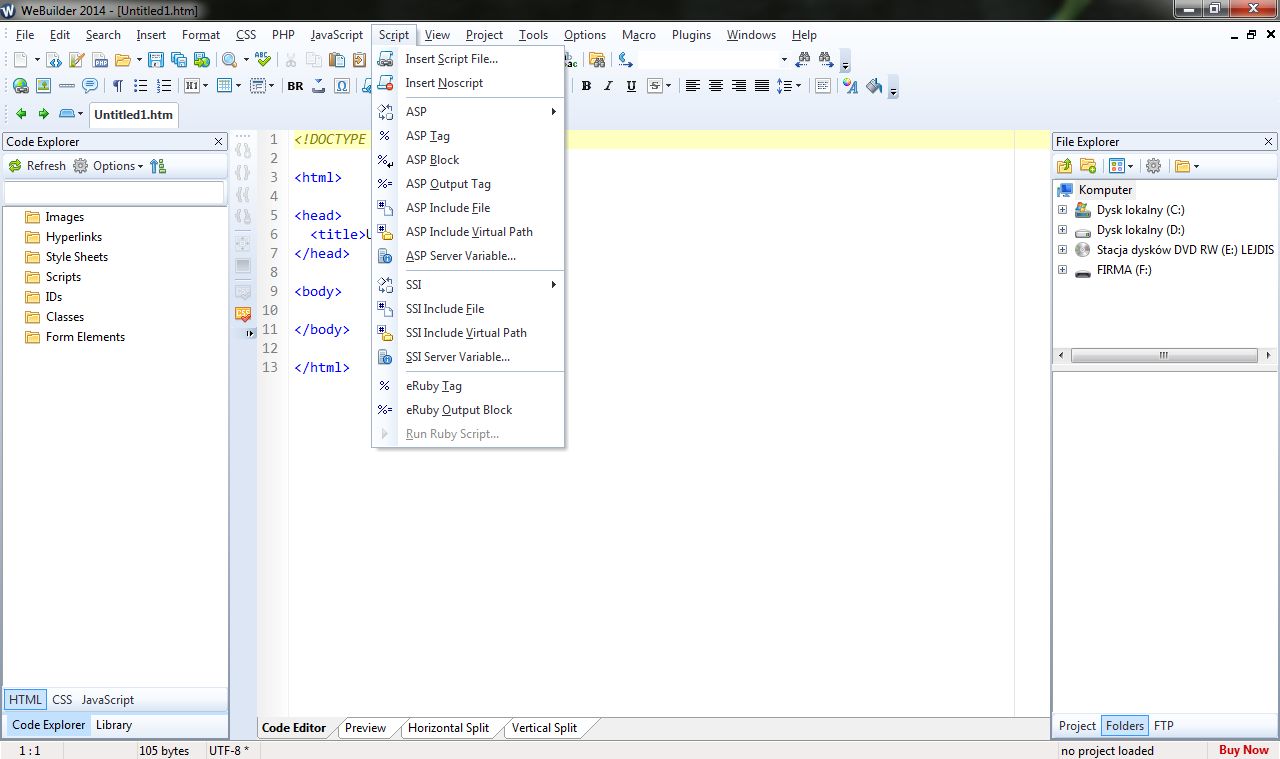Image resolution: width=1280 pixels, height=759 pixels.
Task: Insert a bulleted list icon
Action: coord(141,86)
